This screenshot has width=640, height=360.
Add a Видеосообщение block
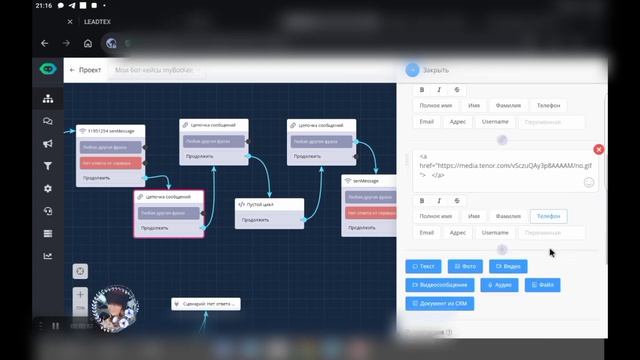coord(440,285)
